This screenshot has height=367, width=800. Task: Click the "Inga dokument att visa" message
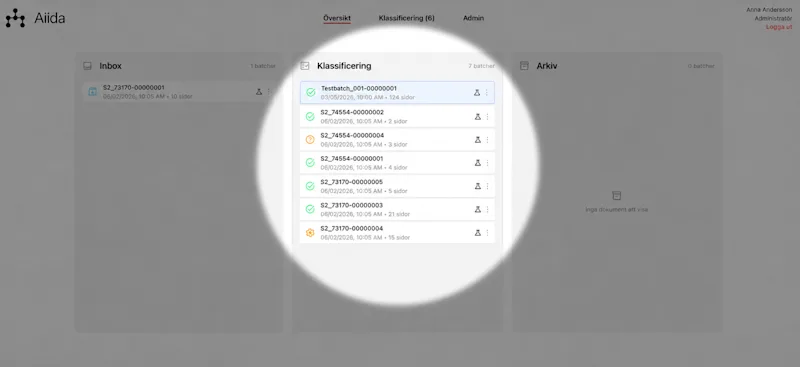[617, 209]
